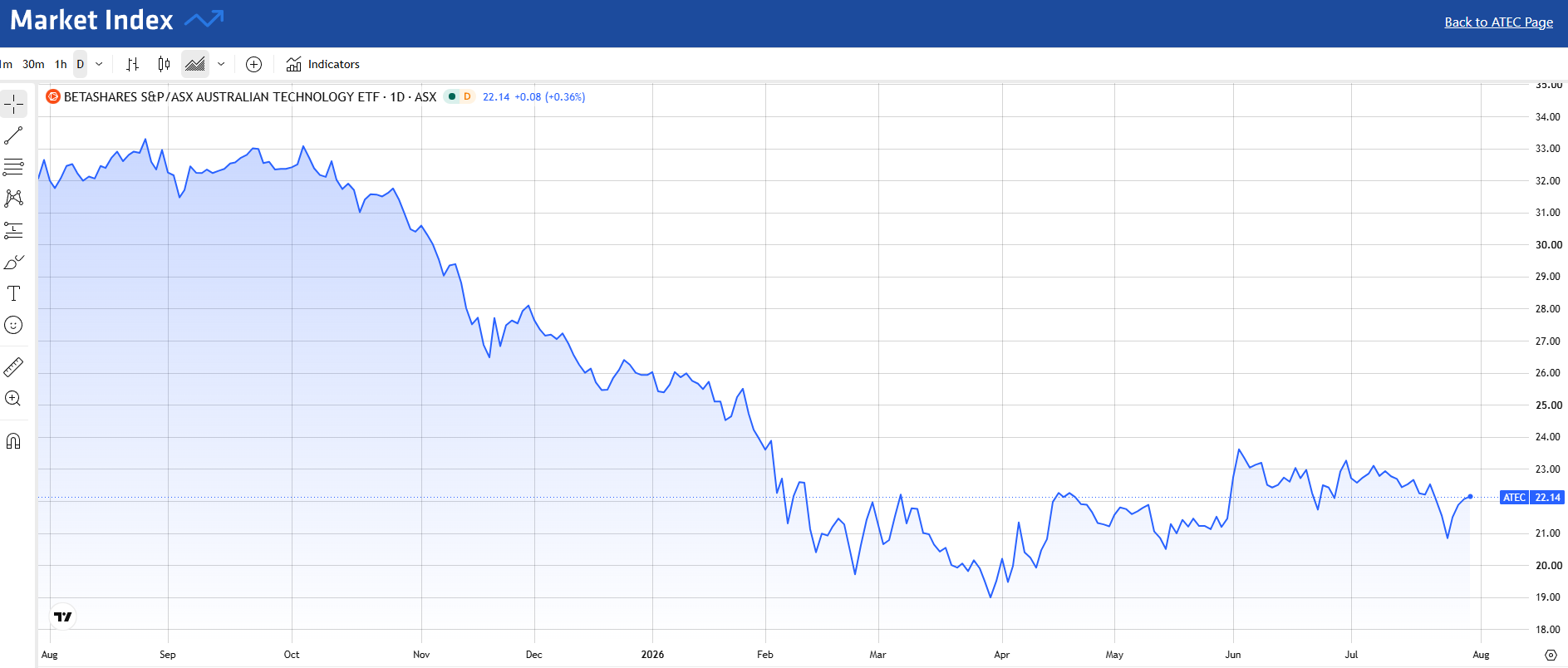Image resolution: width=1568 pixels, height=668 pixels.
Task: Open the emoji icons tool
Action: [14, 325]
